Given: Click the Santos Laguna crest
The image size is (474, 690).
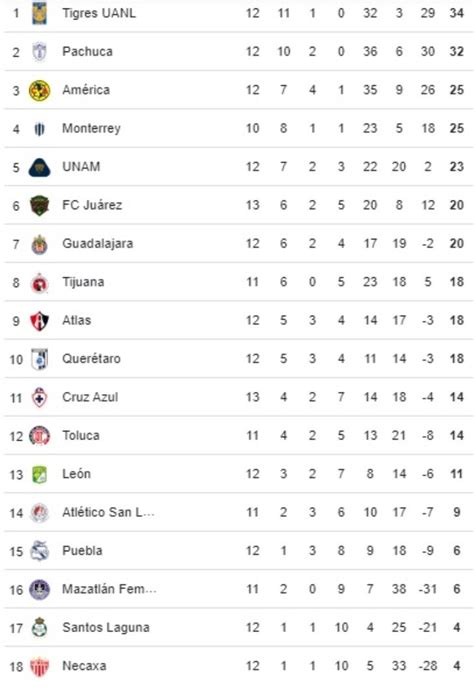Looking at the screenshot, I should (40, 628).
